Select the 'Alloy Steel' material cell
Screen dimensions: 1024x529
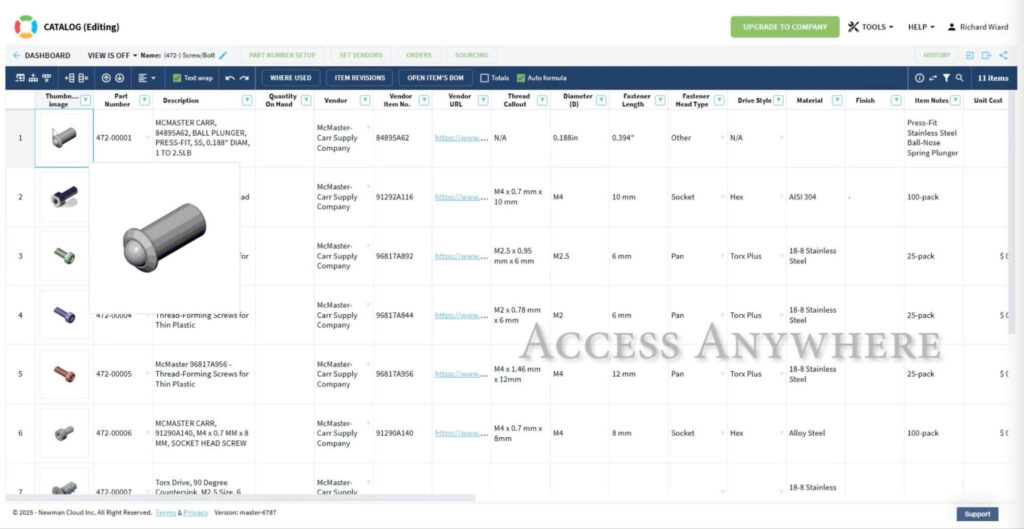tap(816, 433)
